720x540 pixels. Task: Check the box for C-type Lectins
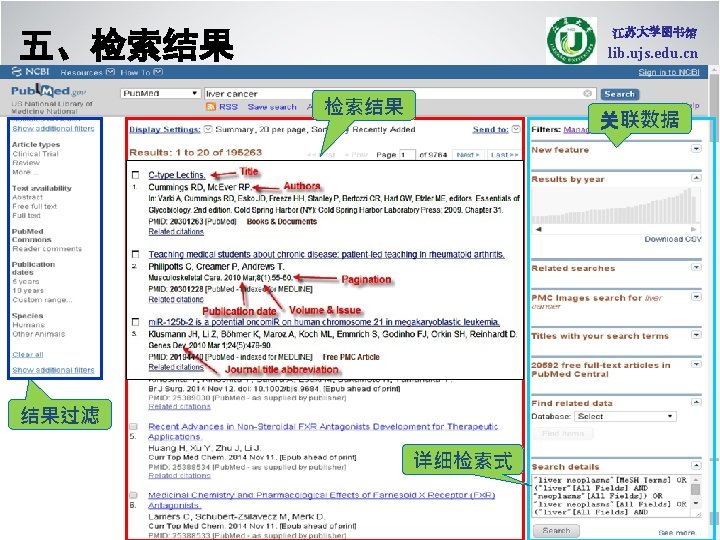click(135, 175)
